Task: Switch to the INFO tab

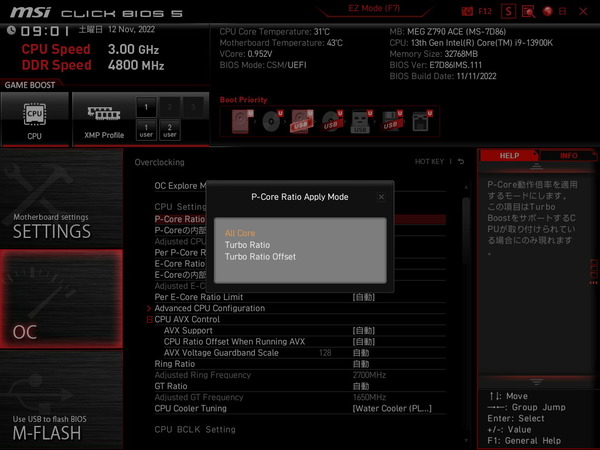Action: click(568, 155)
